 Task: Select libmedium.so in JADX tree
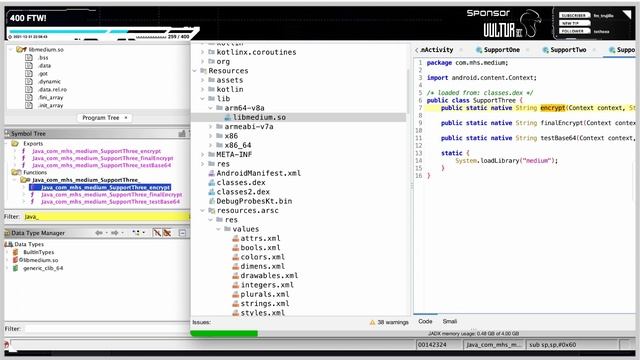pyautogui.click(x=259, y=118)
